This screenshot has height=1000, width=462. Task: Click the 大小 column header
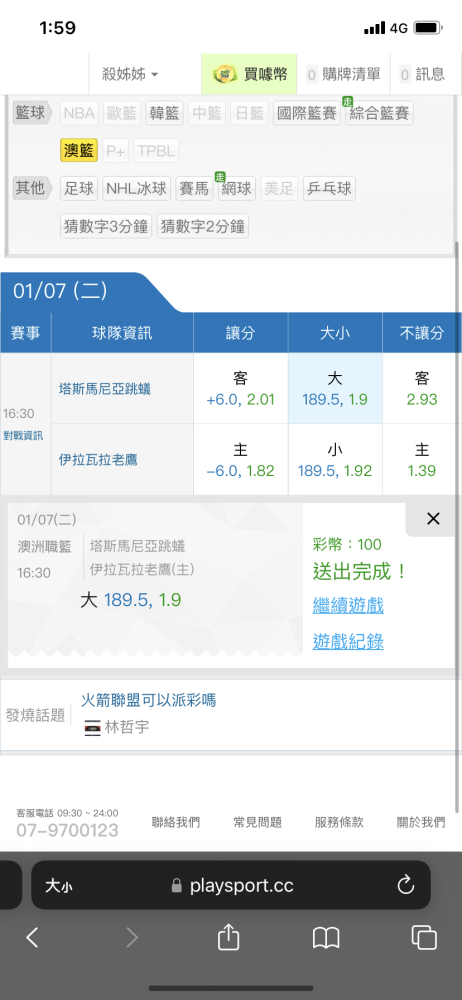tap(335, 332)
